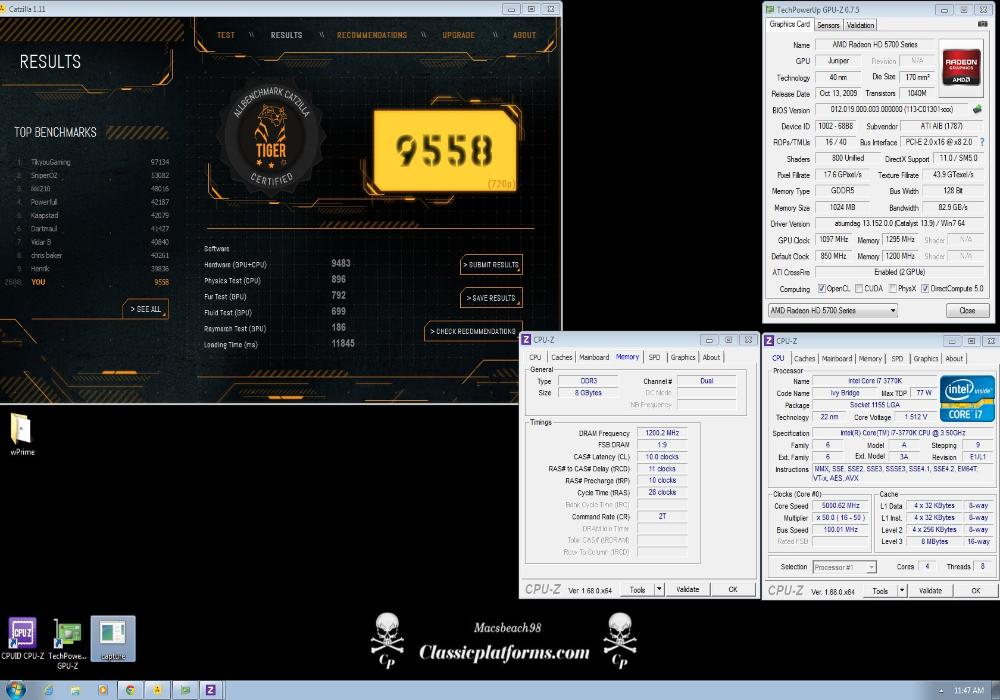Click the Close button in GPU-Z

pyautogui.click(x=967, y=310)
